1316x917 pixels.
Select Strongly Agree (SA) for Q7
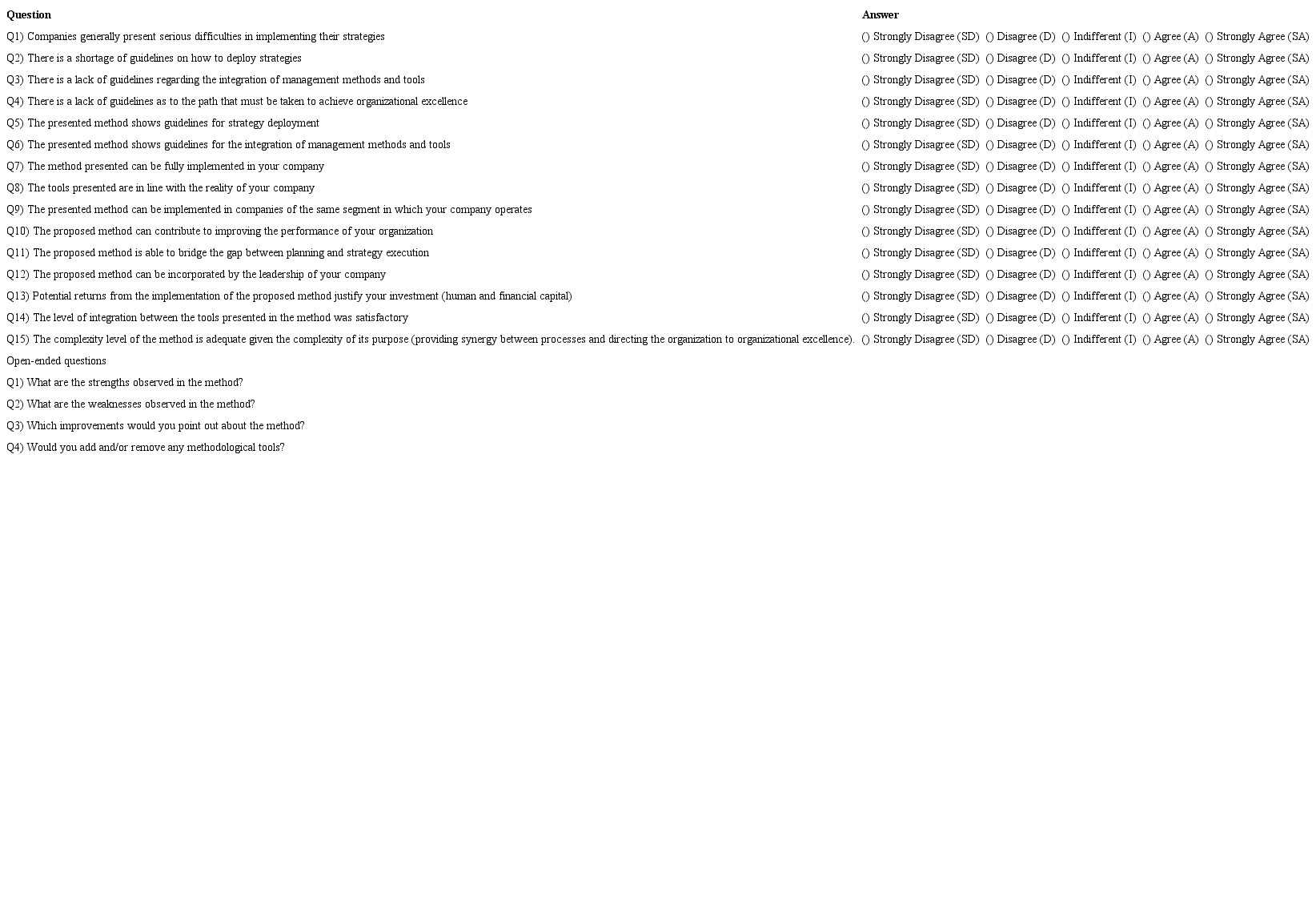point(1257,167)
